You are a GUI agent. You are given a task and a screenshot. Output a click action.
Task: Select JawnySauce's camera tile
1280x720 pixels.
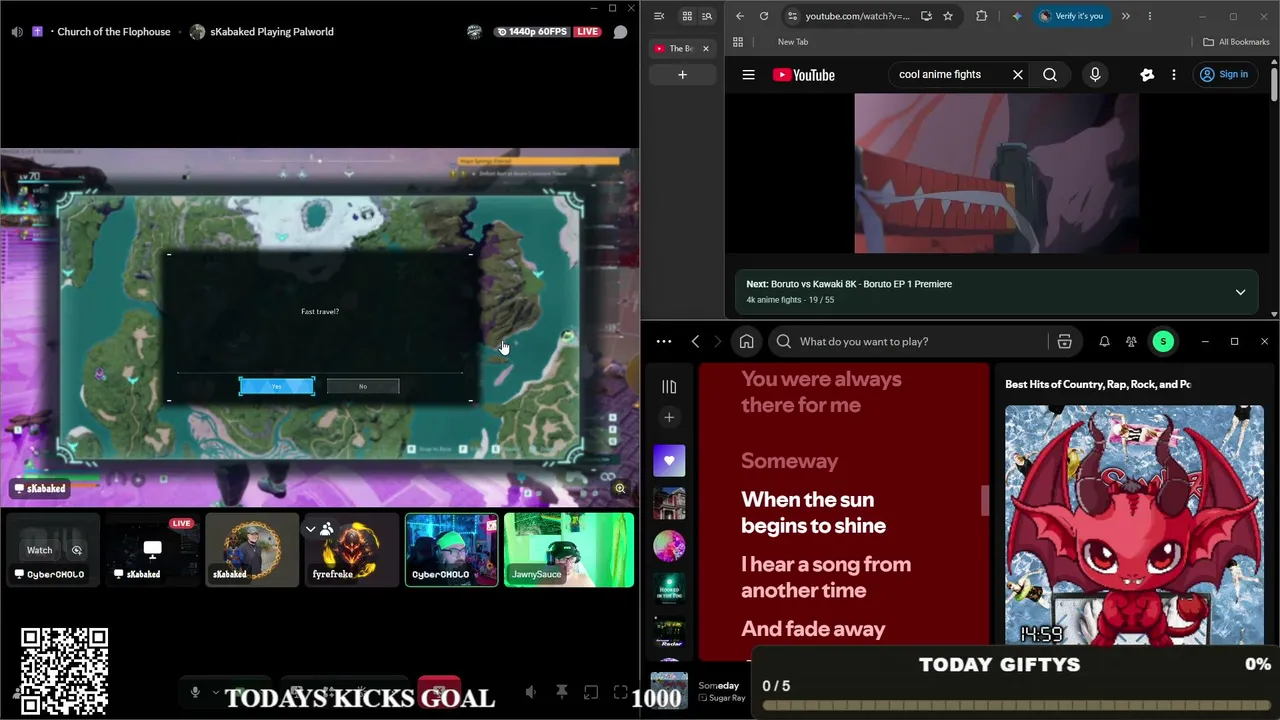click(x=569, y=550)
